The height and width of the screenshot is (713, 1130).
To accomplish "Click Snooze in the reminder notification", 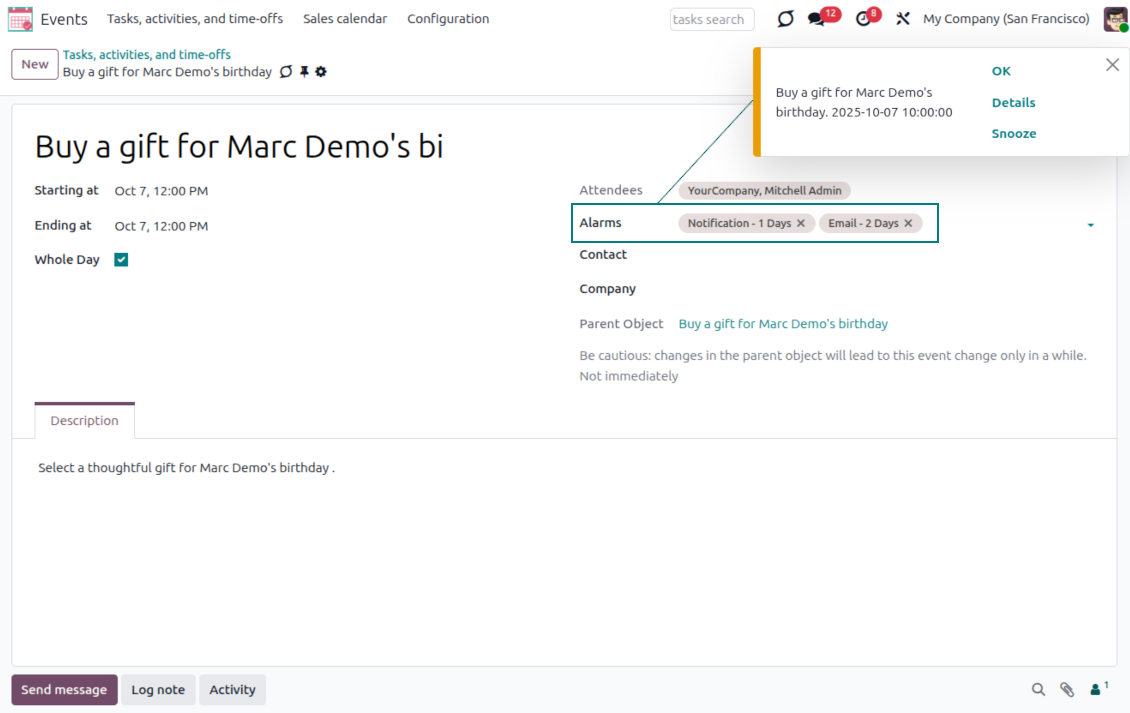I will pyautogui.click(x=1013, y=133).
